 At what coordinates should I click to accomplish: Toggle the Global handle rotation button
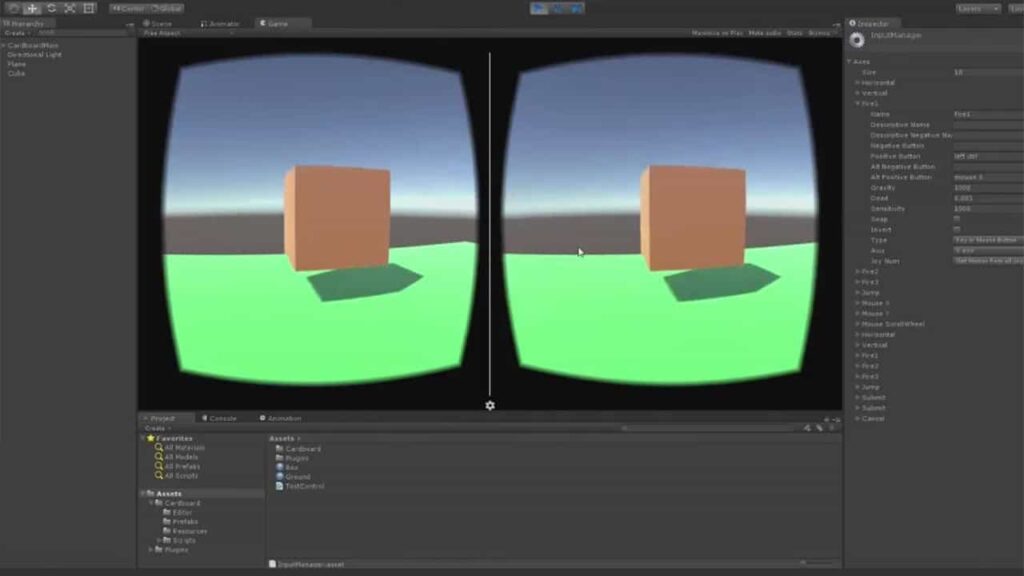(167, 8)
